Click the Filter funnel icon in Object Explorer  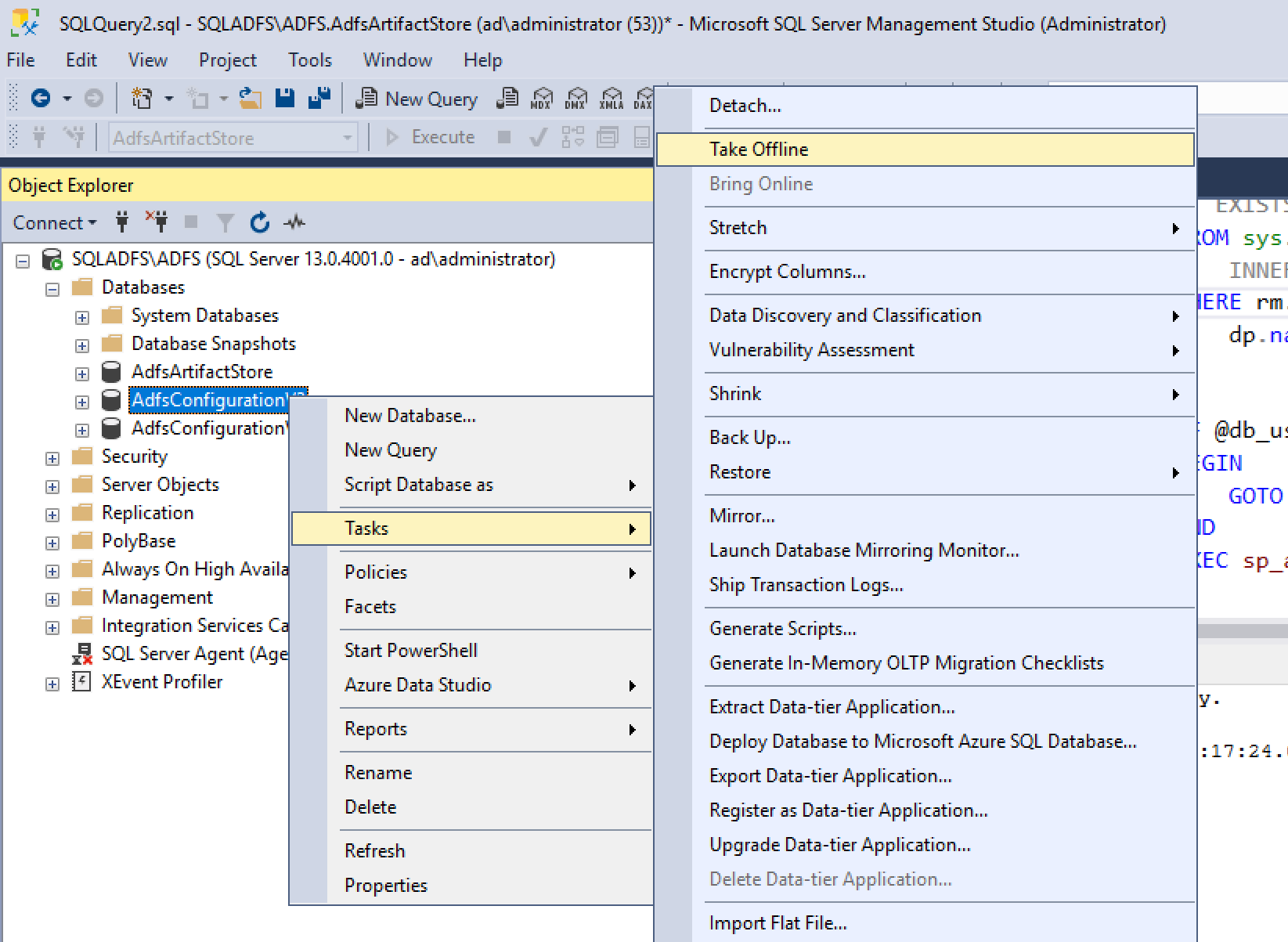[225, 222]
